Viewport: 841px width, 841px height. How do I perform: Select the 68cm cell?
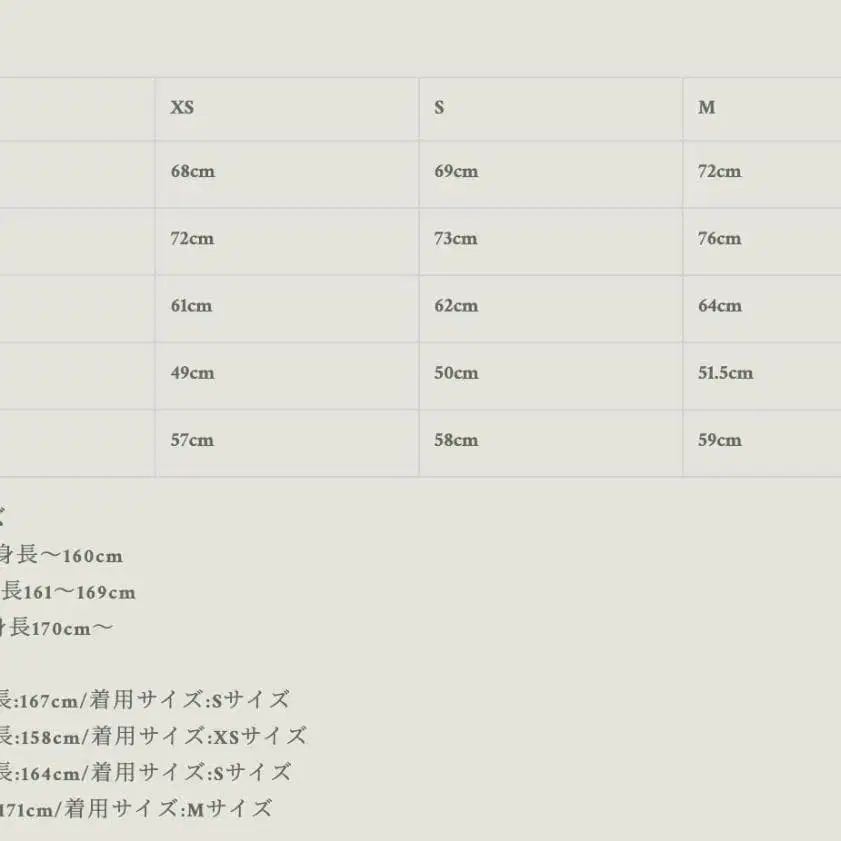click(x=192, y=172)
